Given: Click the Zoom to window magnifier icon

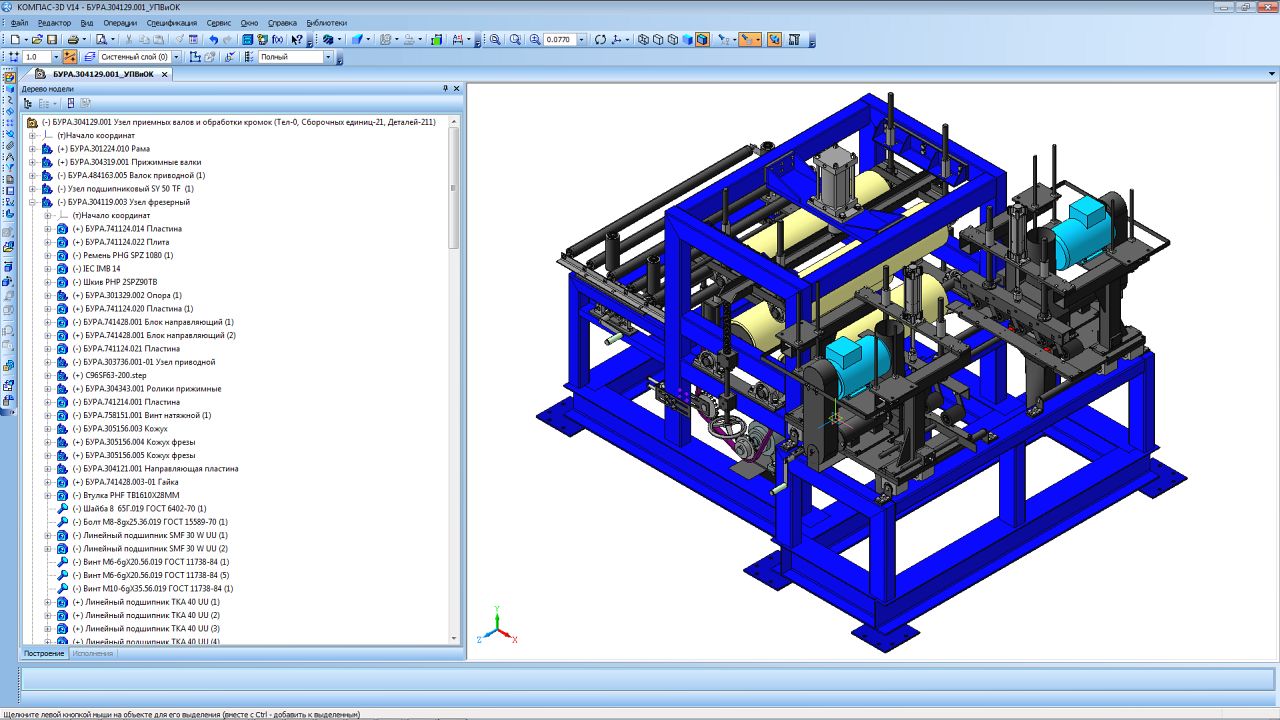Looking at the screenshot, I should (495, 40).
